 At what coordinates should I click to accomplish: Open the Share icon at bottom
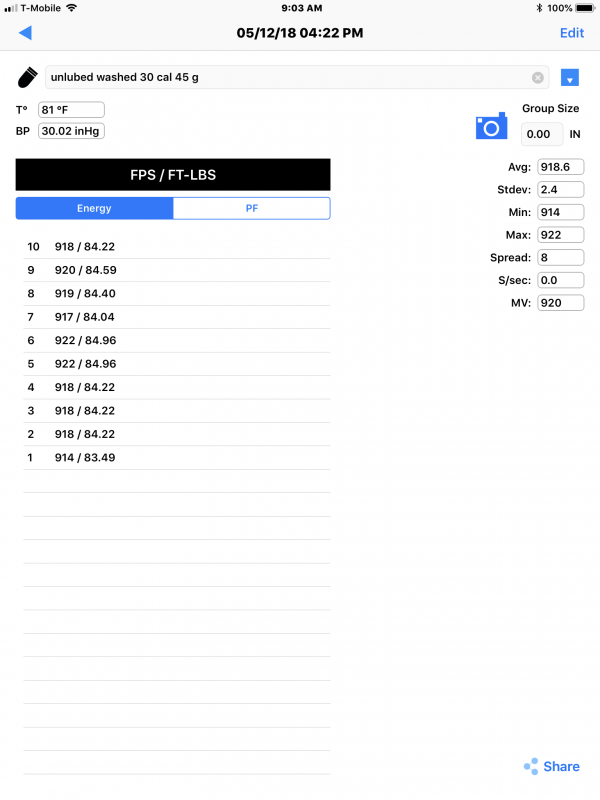tap(552, 766)
